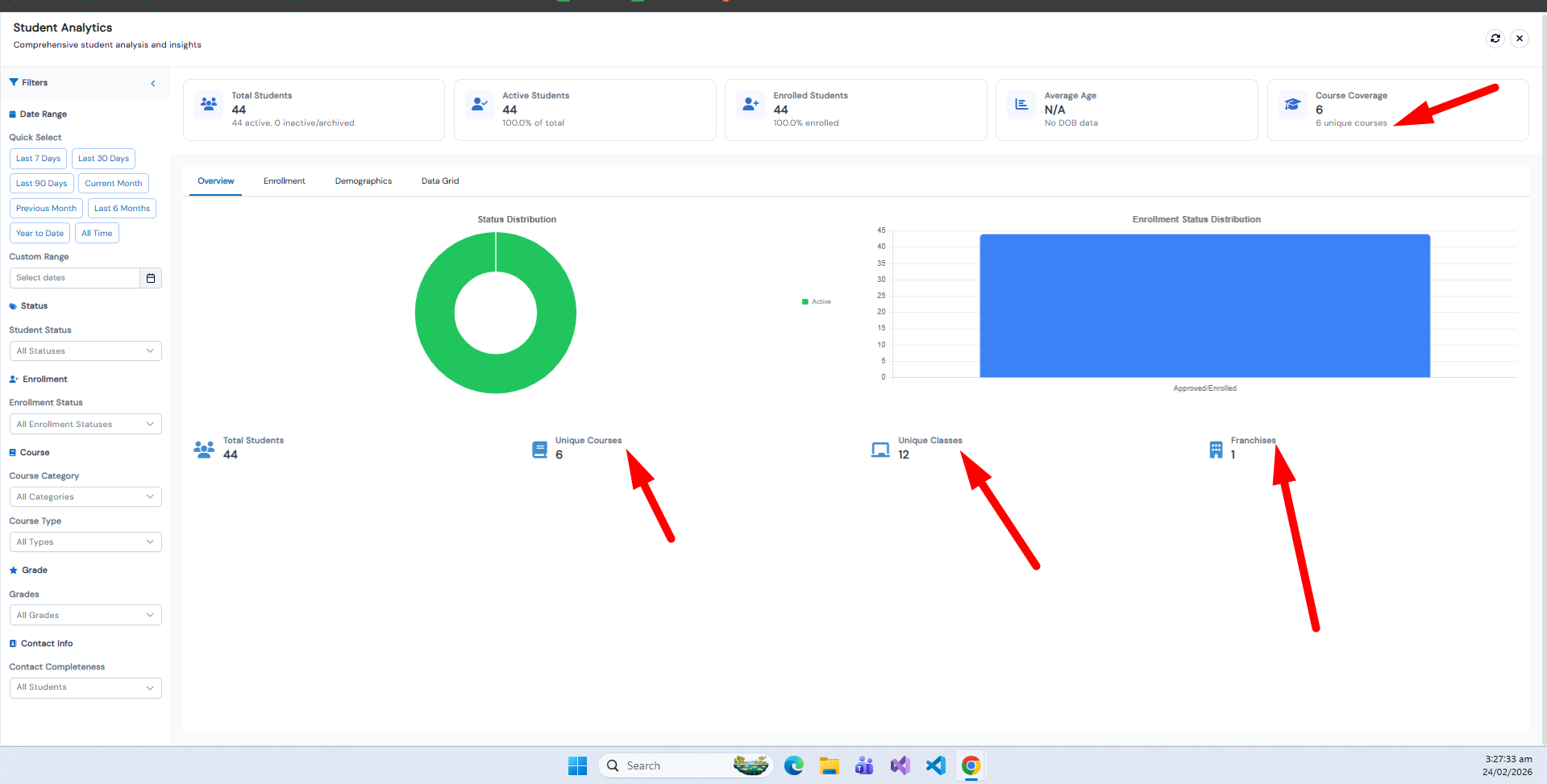Screen dimensions: 1547x784
Task: Select Last 7 Days quick filter
Action: pos(38,159)
